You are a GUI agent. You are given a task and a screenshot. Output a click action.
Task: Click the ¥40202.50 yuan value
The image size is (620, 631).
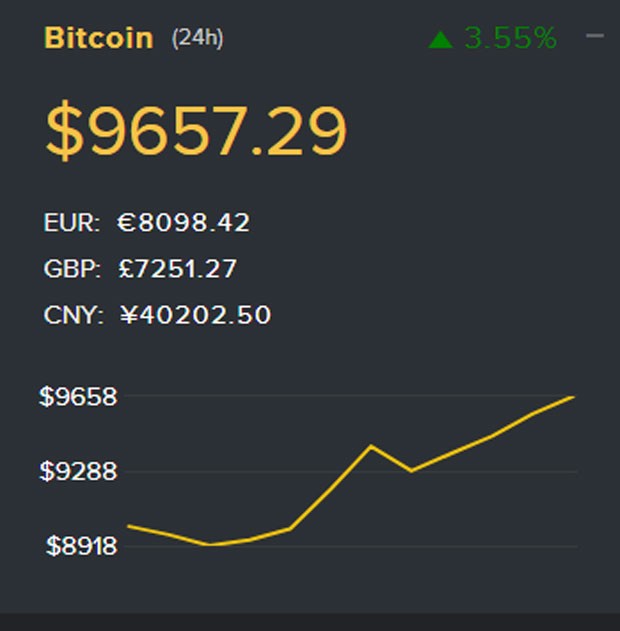coord(195,315)
